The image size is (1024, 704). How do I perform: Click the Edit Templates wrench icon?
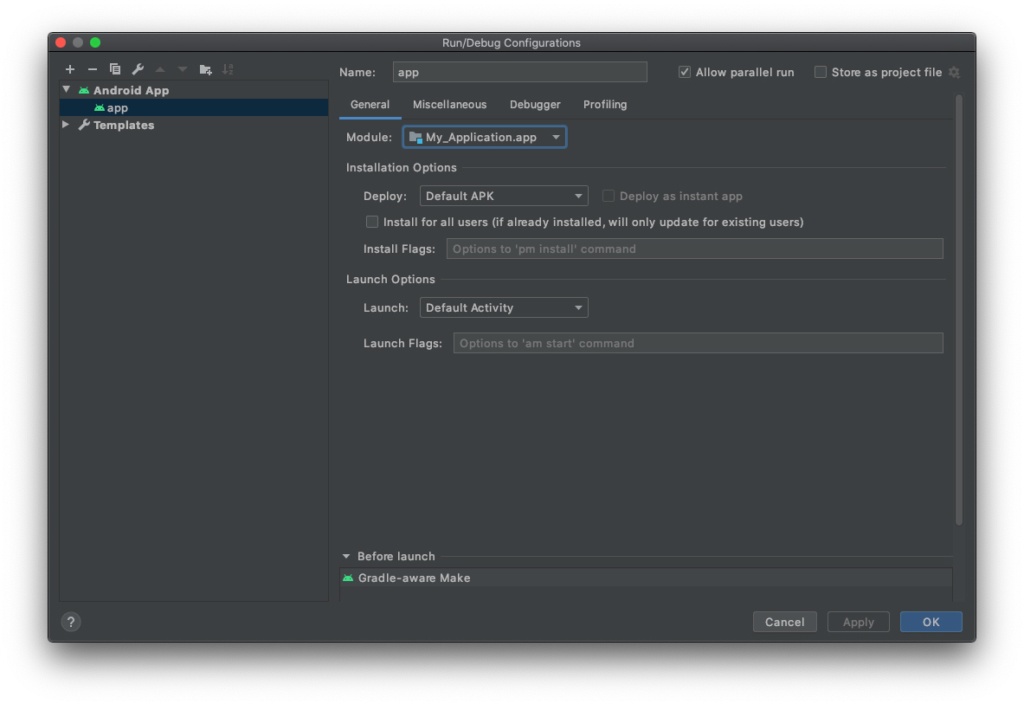[138, 69]
